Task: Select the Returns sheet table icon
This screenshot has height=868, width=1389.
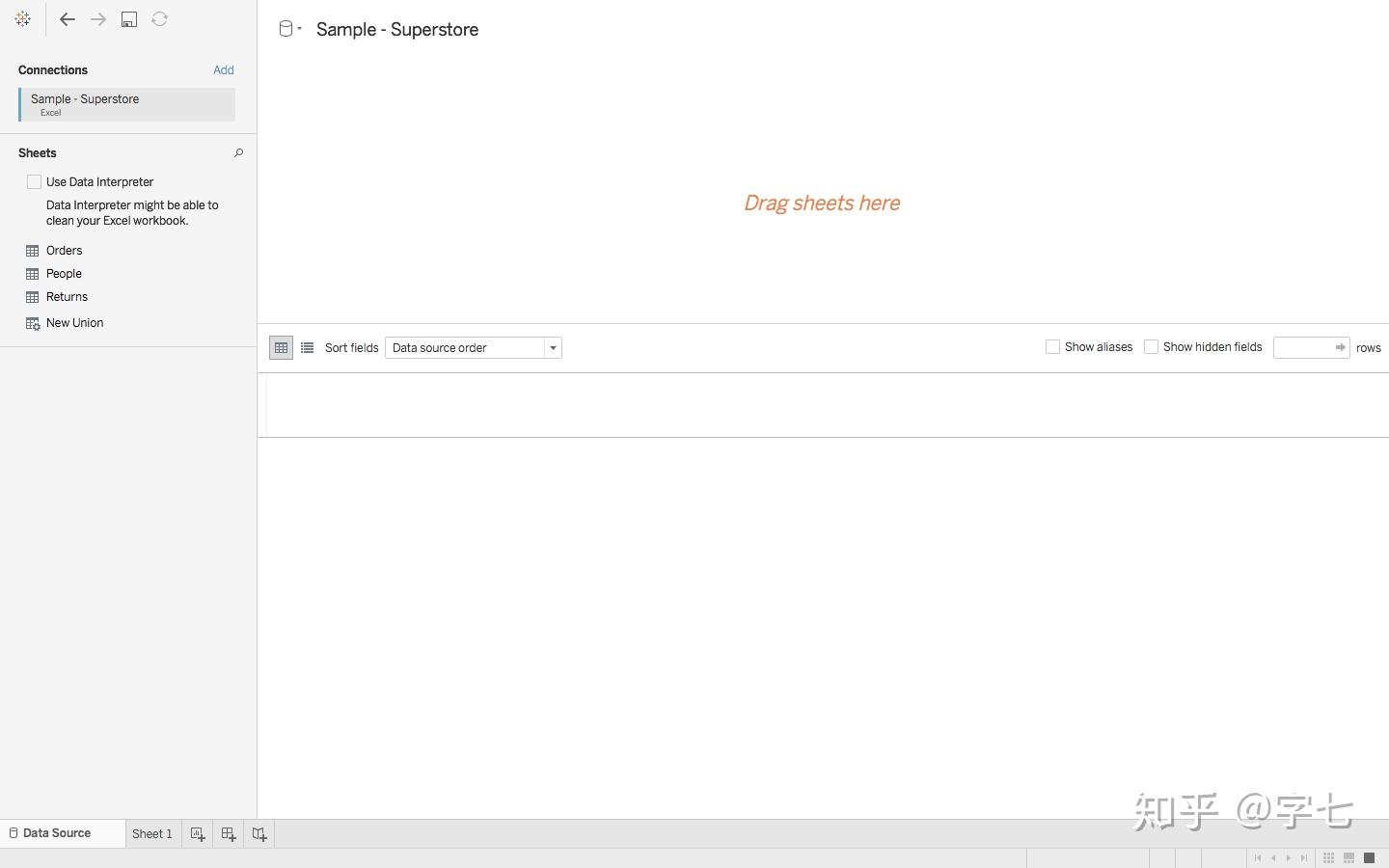Action: point(33,297)
